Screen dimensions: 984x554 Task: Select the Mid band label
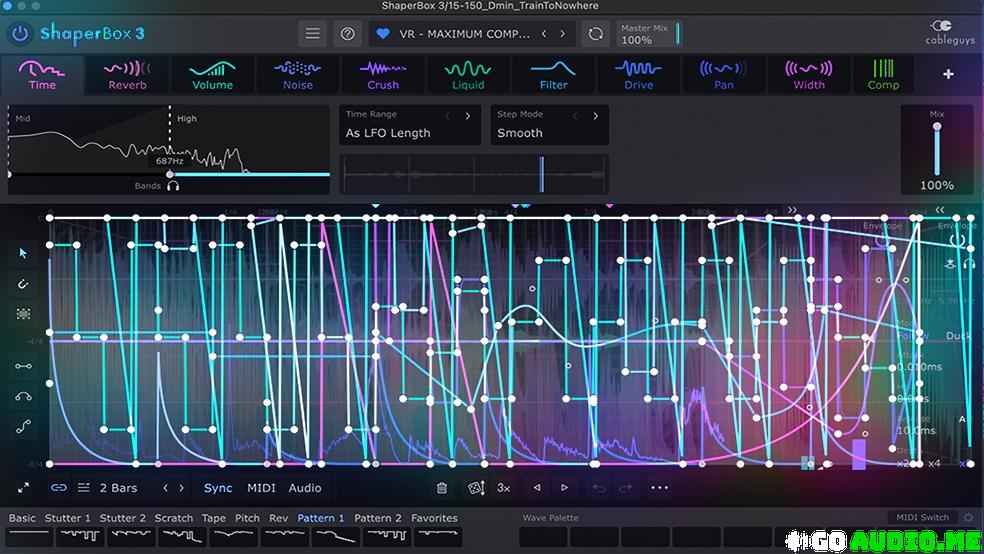click(x=23, y=118)
